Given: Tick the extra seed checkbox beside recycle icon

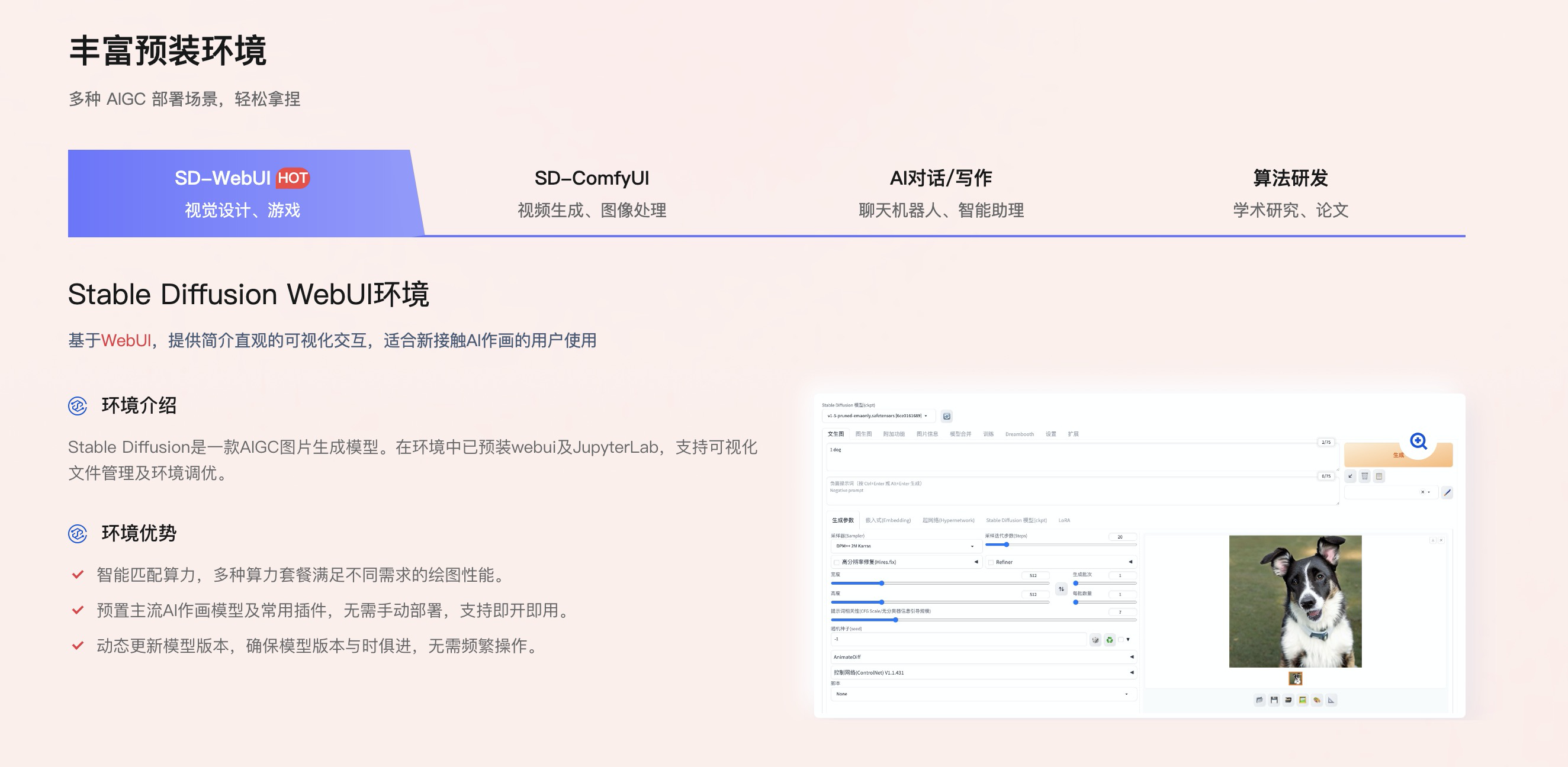Looking at the screenshot, I should tap(1120, 639).
